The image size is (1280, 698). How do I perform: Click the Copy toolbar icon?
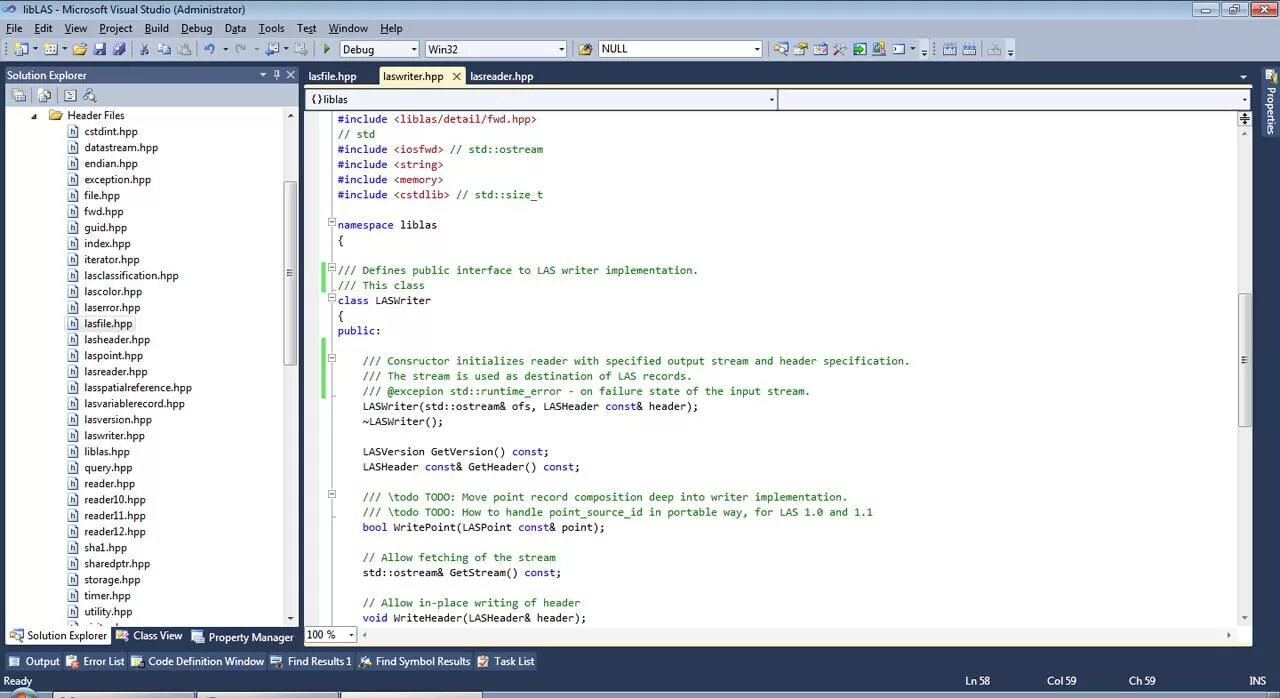click(164, 49)
